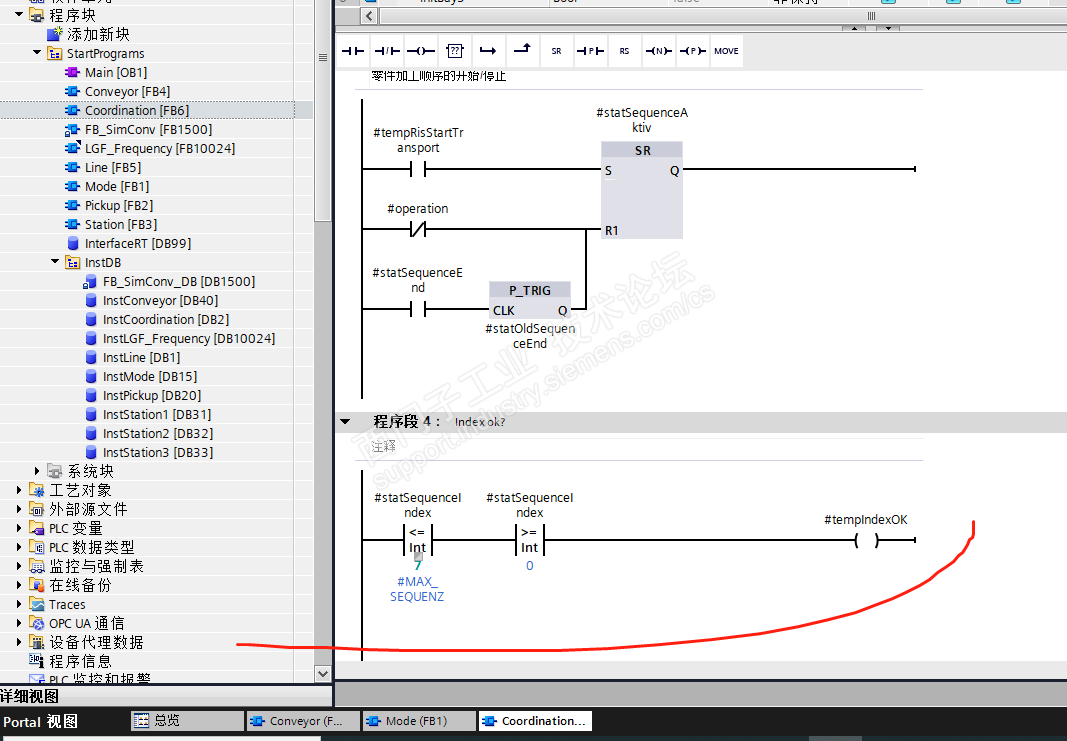Screen dimensions: 1067x741
Task: Insert a normally closed contact
Action: [x=387, y=51]
